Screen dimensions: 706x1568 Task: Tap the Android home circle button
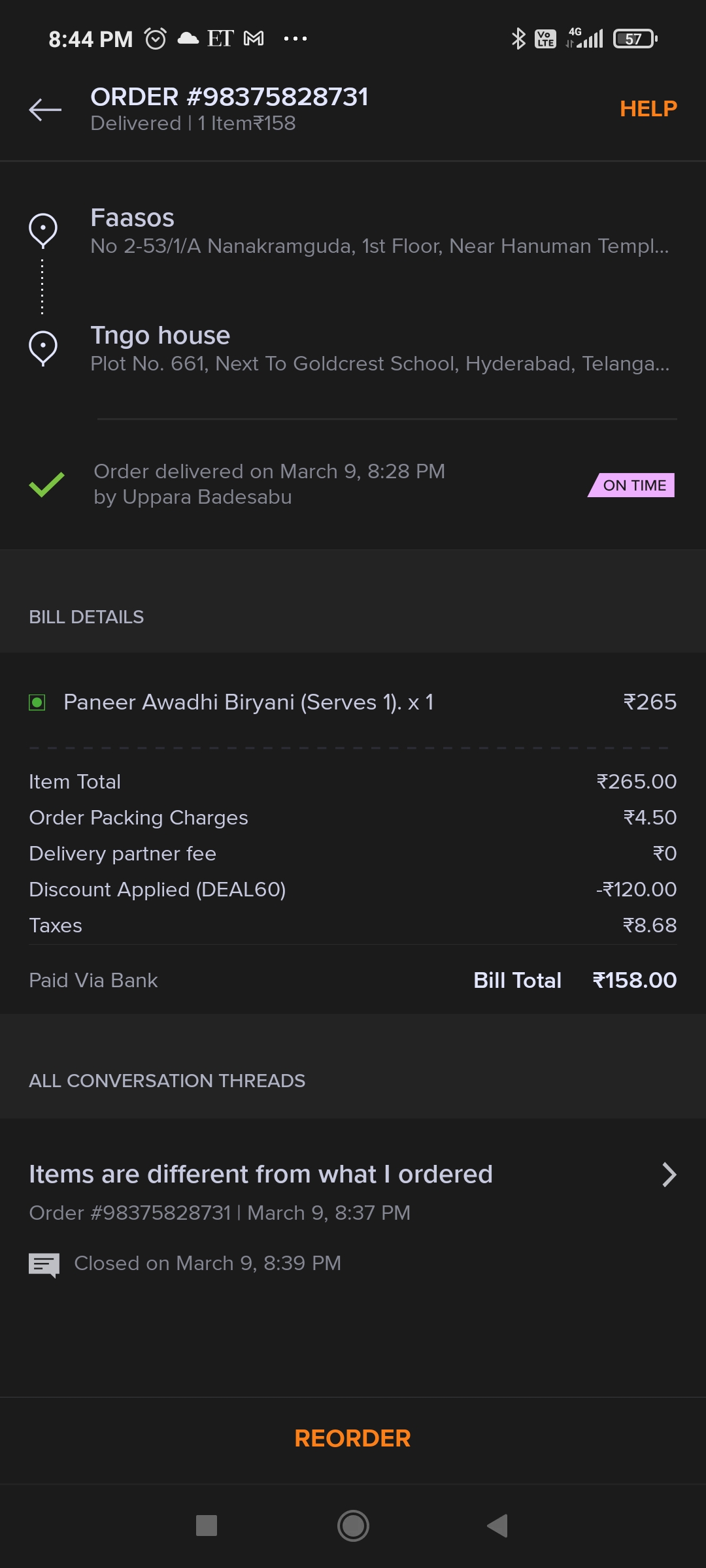[x=353, y=1526]
